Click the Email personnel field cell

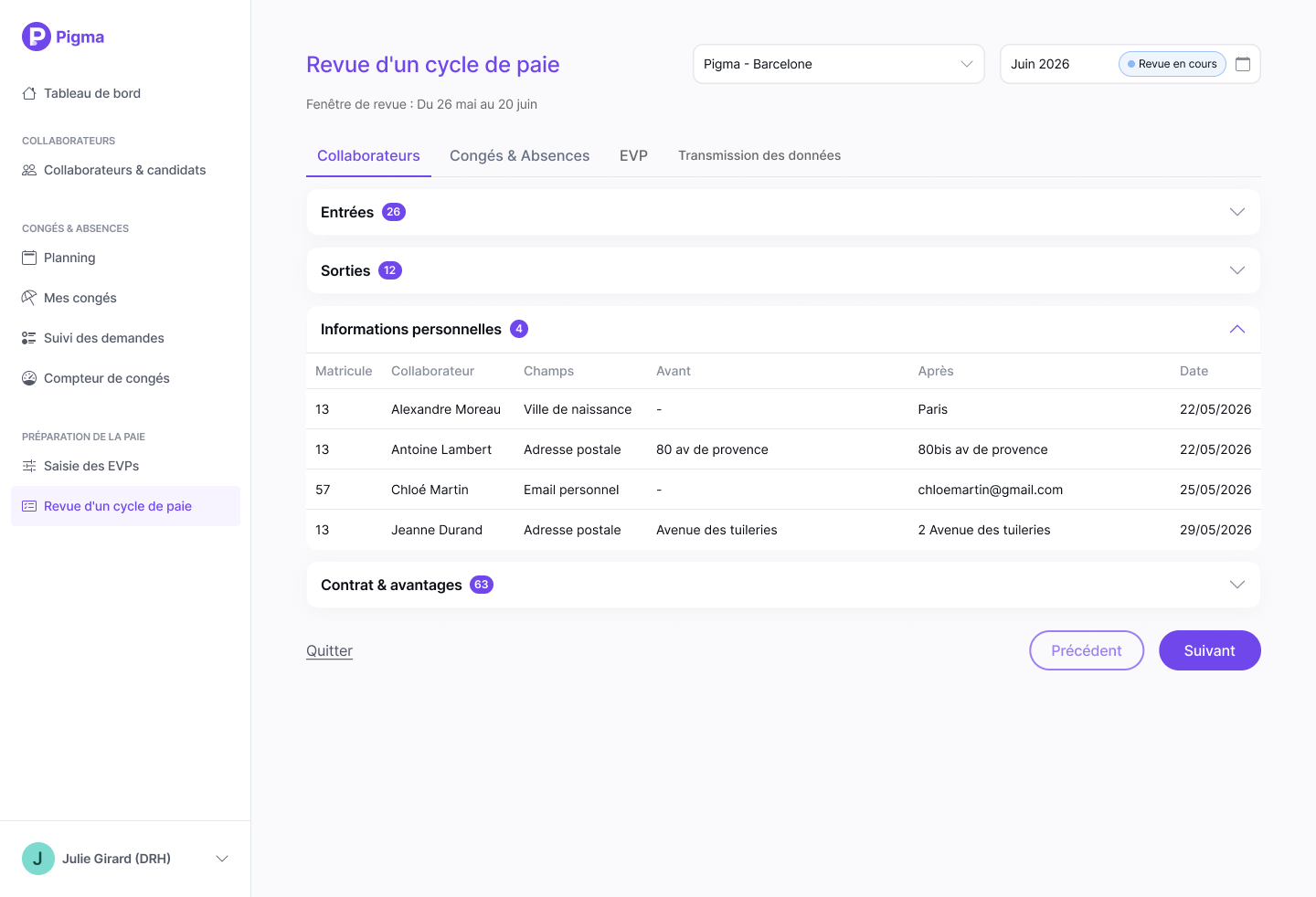coord(571,490)
